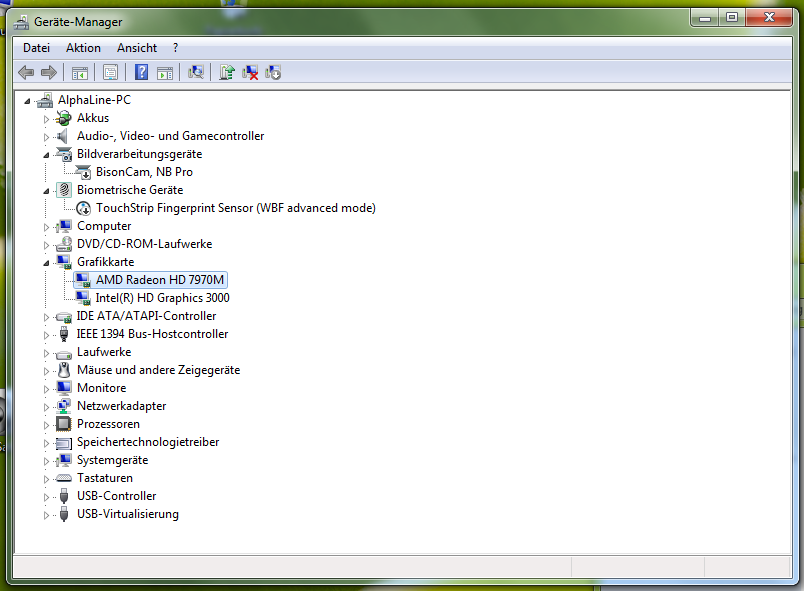Collapse the Grafikkarte category
Viewport: 804px width, 591px height.
46,263
